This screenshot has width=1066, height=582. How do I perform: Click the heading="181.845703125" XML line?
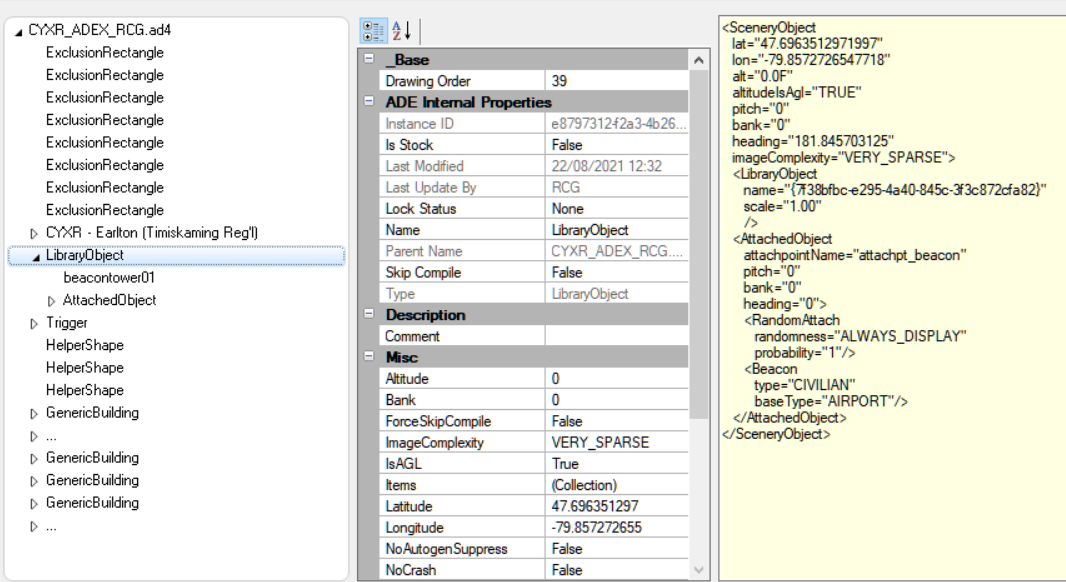coord(813,141)
